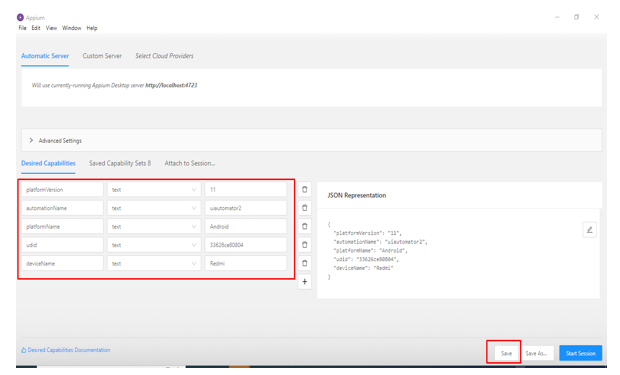The height and width of the screenshot is (375, 620).
Task: Click the JSON line "deviceName": "Redmi"
Action: click(364, 268)
